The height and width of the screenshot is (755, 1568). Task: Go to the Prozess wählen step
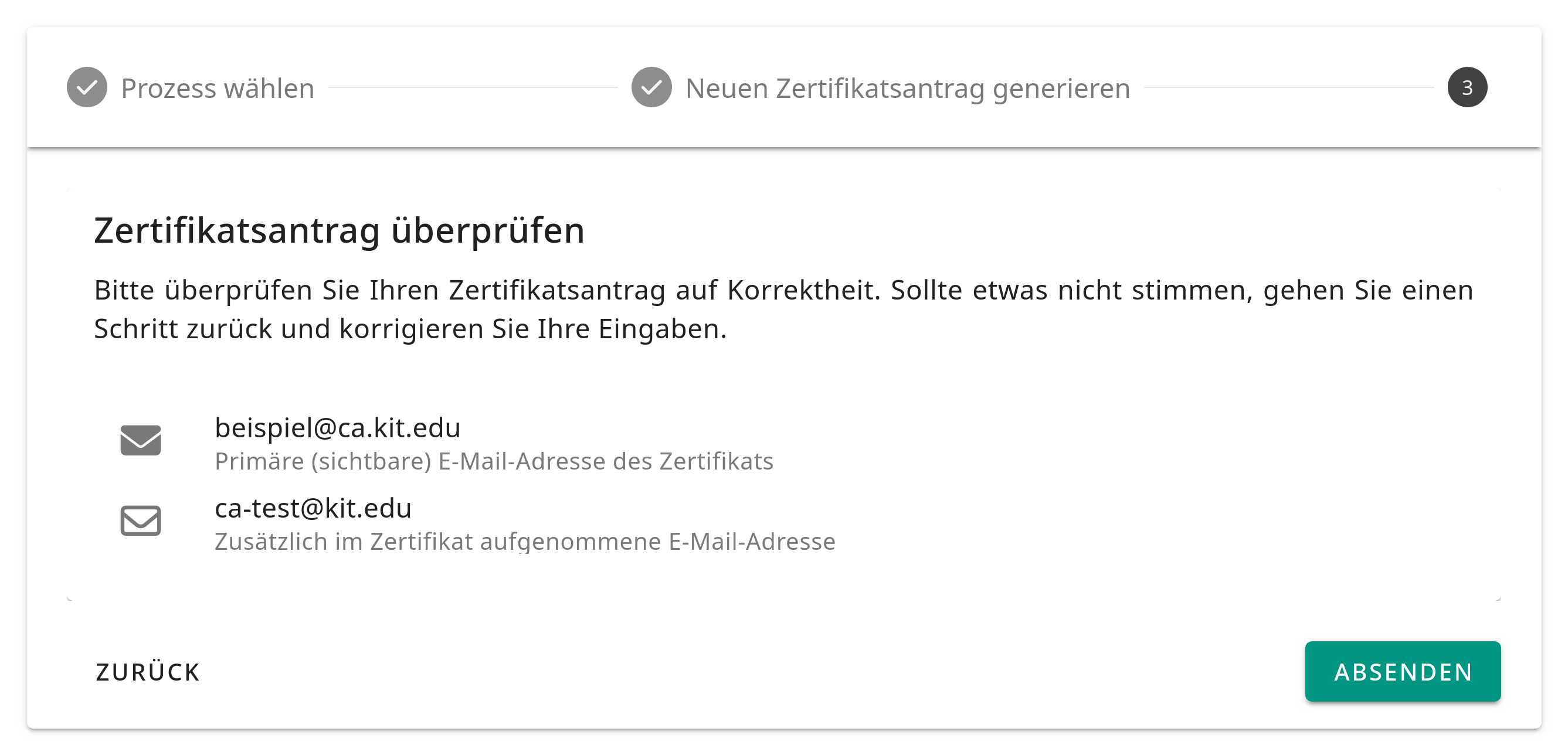pos(218,89)
